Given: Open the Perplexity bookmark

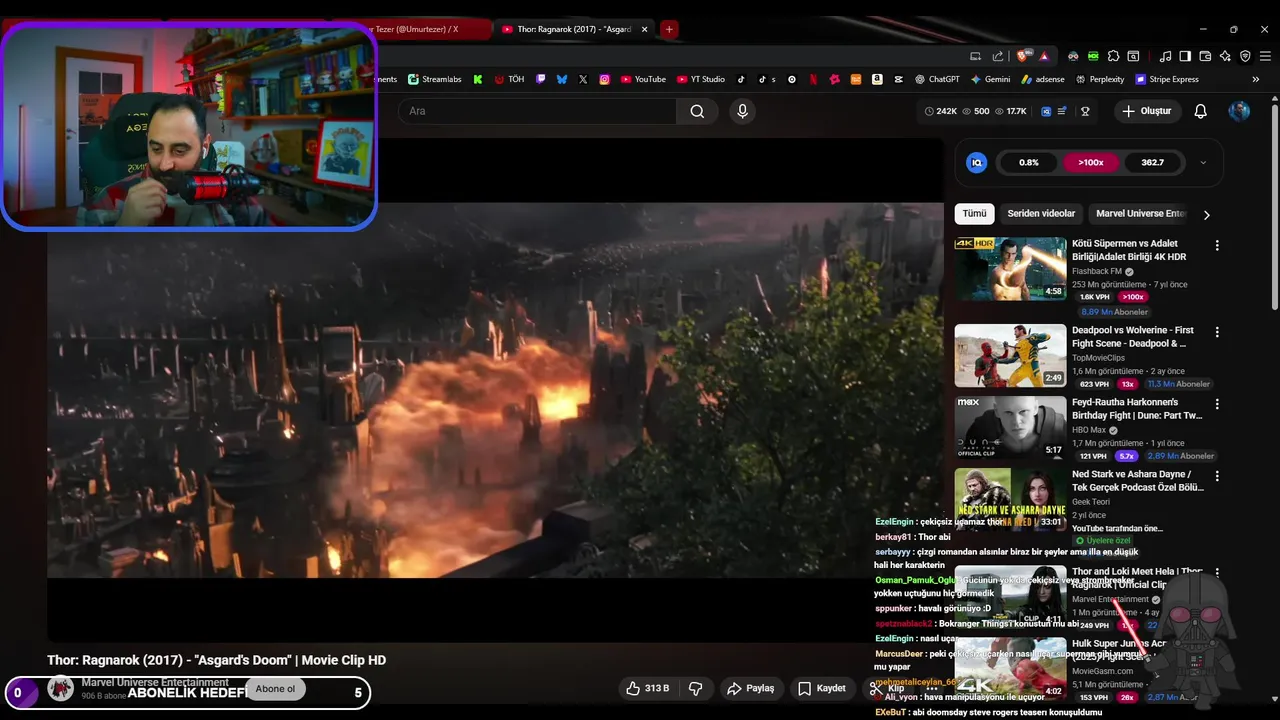Looking at the screenshot, I should (1100, 79).
